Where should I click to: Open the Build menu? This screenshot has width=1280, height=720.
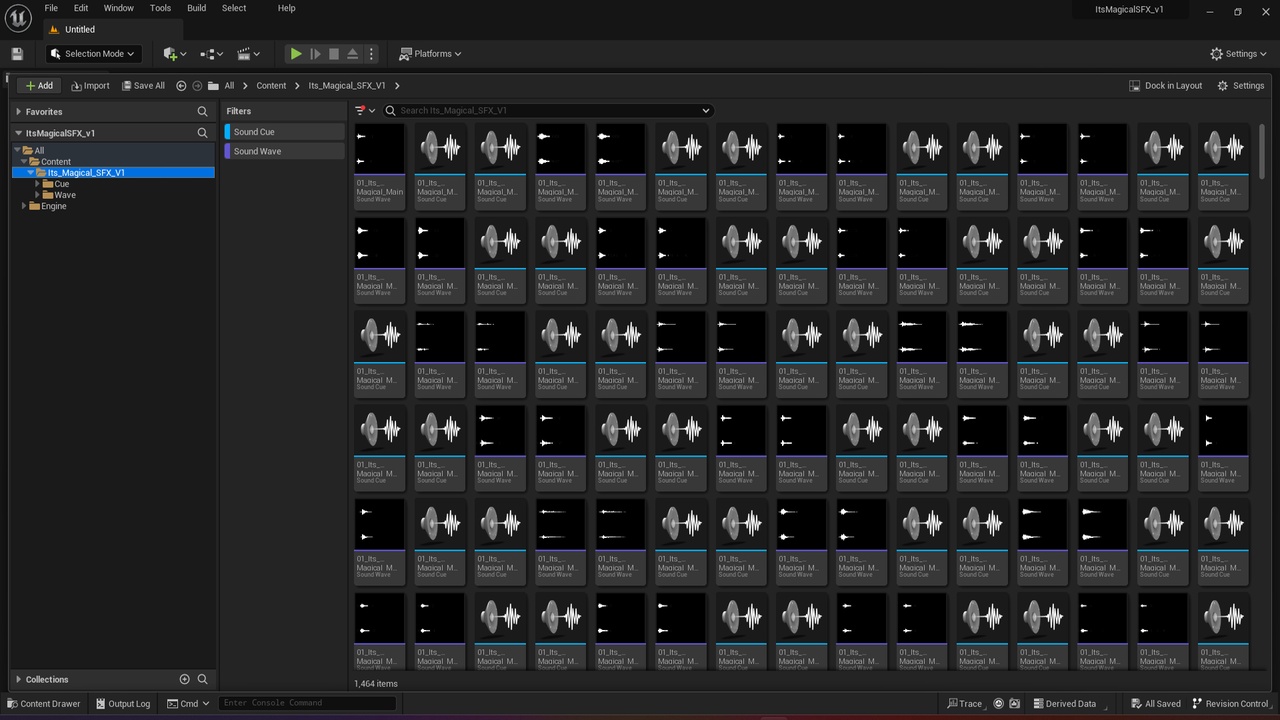(x=197, y=8)
